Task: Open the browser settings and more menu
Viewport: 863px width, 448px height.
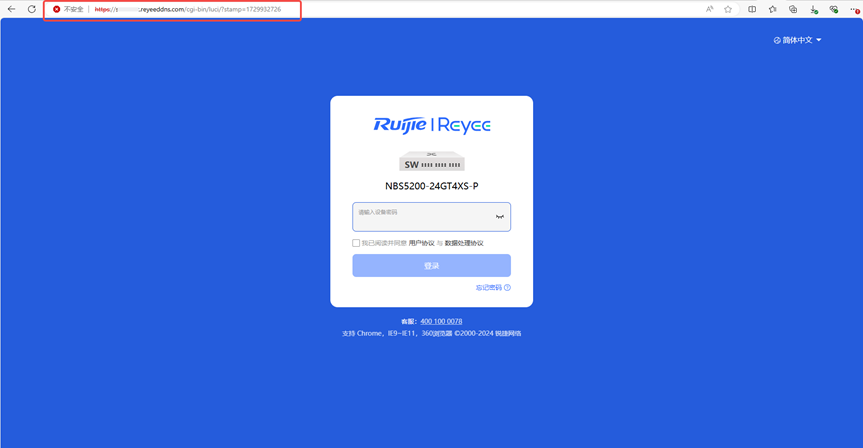Action: click(855, 9)
